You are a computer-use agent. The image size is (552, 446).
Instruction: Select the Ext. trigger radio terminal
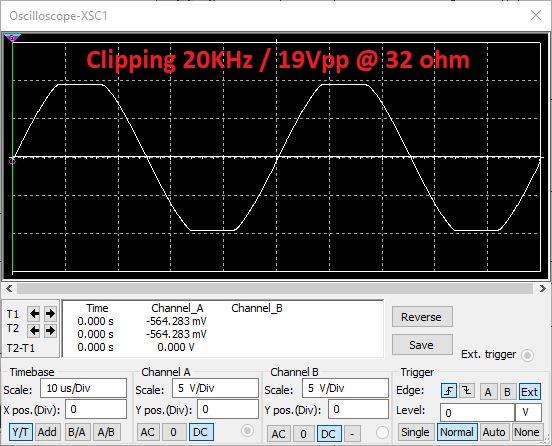coord(527,355)
